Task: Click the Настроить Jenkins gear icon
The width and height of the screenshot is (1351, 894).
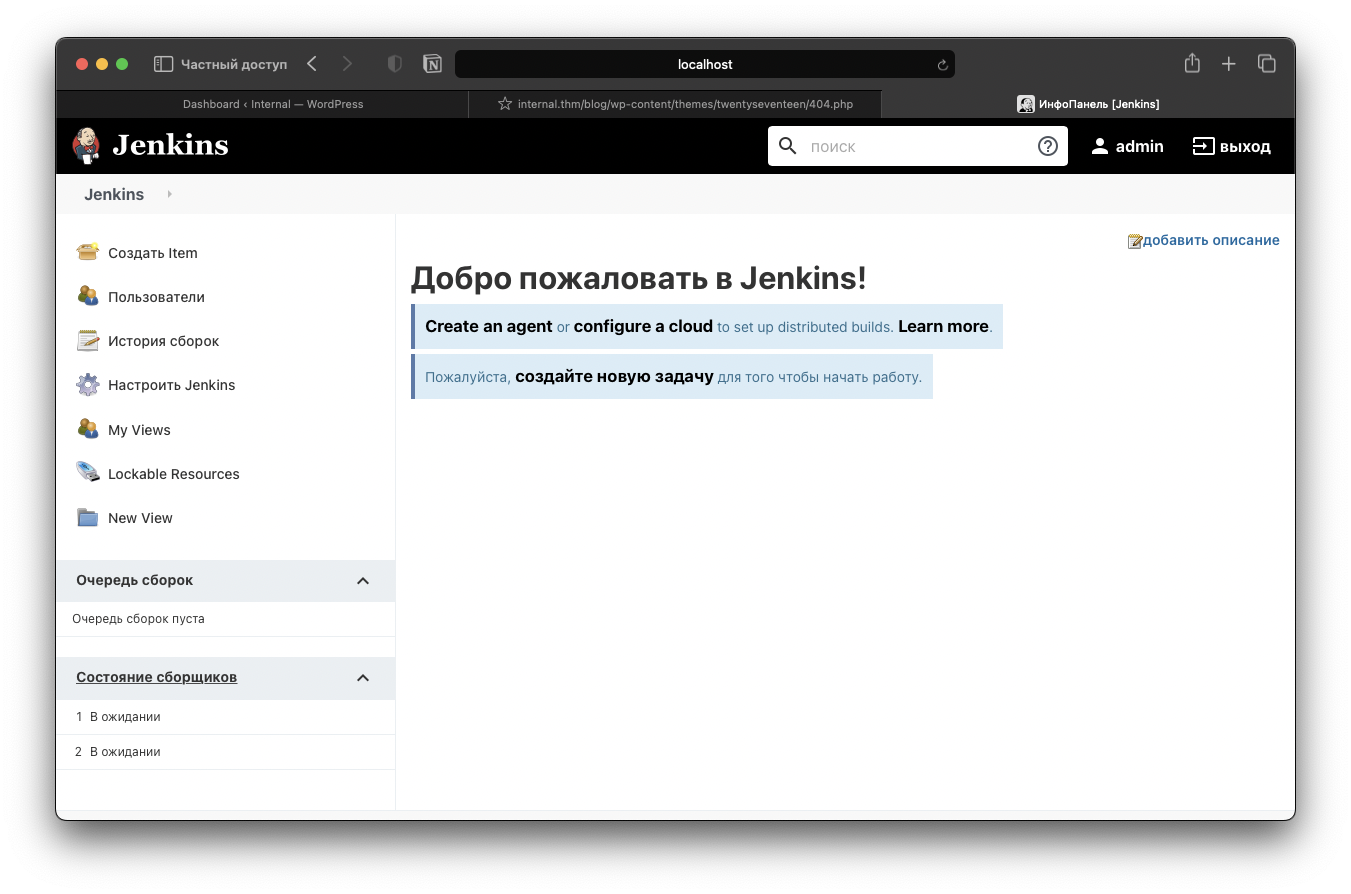Action: (x=88, y=385)
